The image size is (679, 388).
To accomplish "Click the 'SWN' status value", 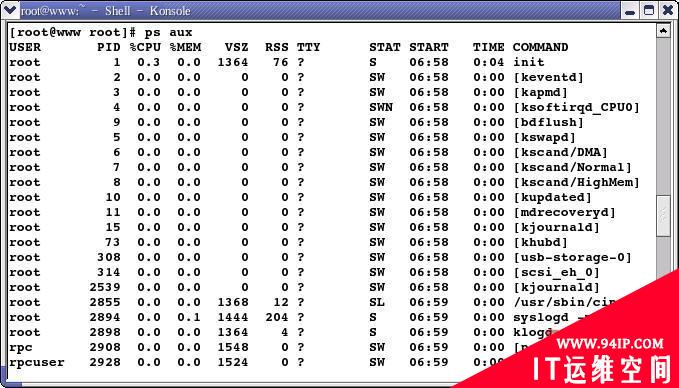I will pos(381,107).
